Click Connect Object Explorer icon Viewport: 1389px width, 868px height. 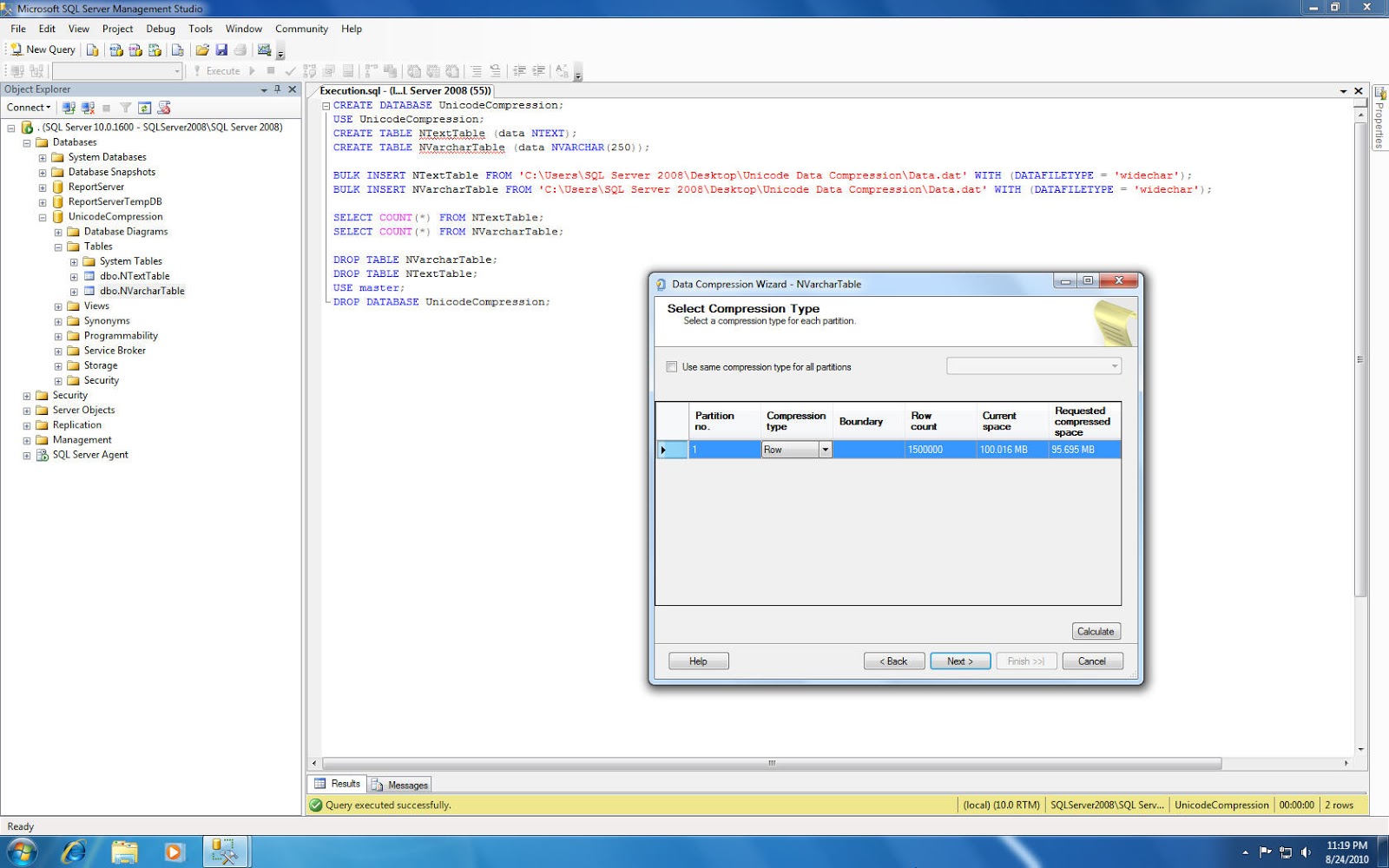click(x=69, y=108)
